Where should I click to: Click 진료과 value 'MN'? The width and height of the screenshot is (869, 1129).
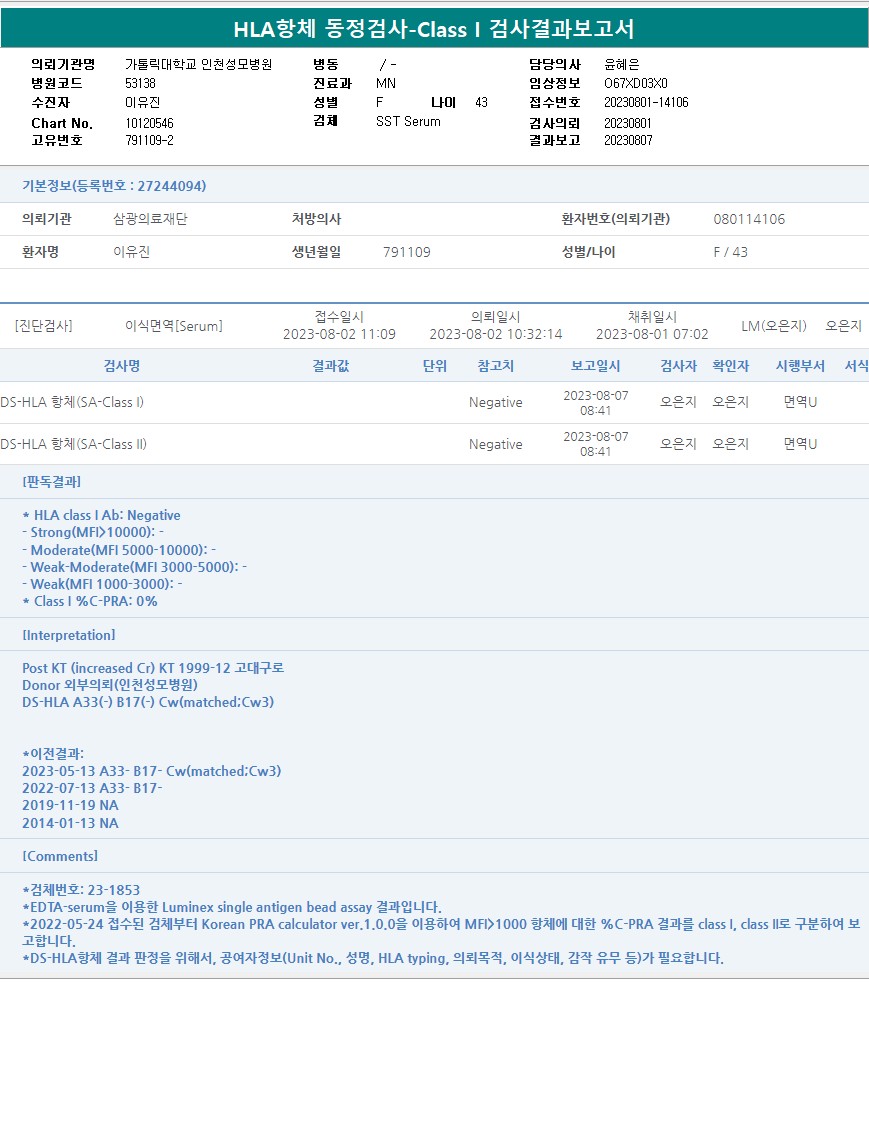point(386,84)
